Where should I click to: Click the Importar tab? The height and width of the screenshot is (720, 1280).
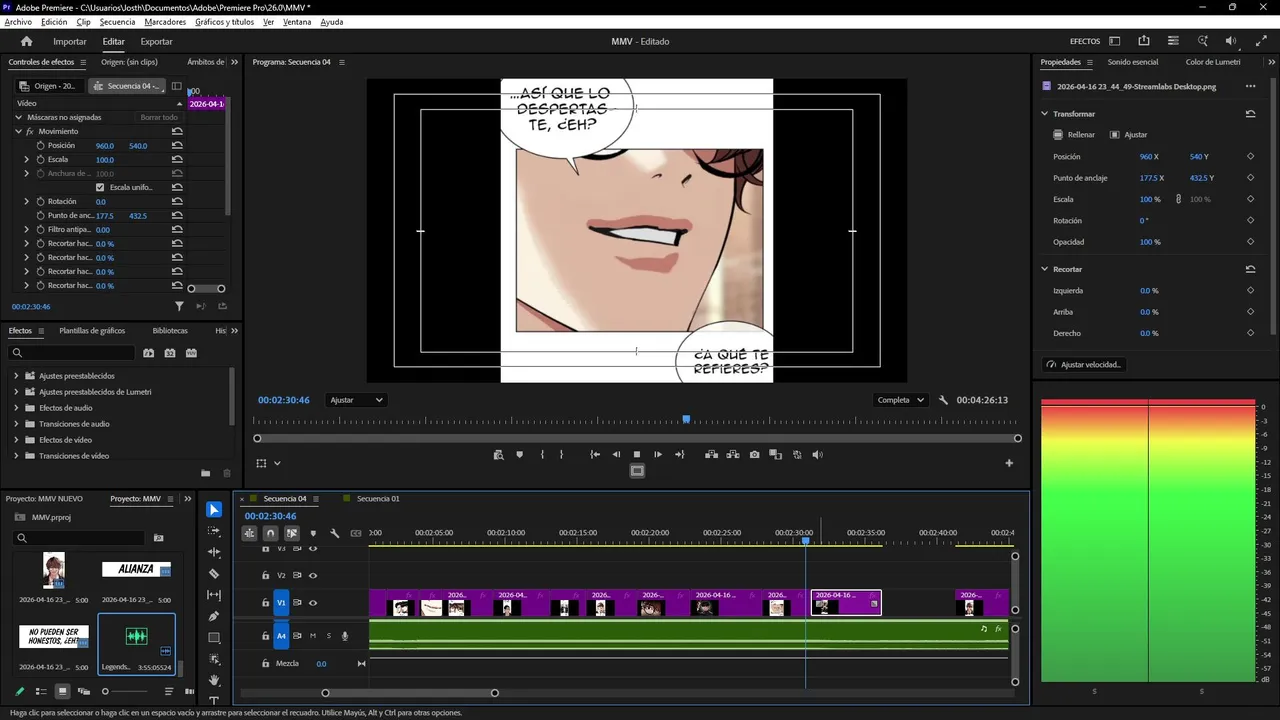[x=70, y=41]
